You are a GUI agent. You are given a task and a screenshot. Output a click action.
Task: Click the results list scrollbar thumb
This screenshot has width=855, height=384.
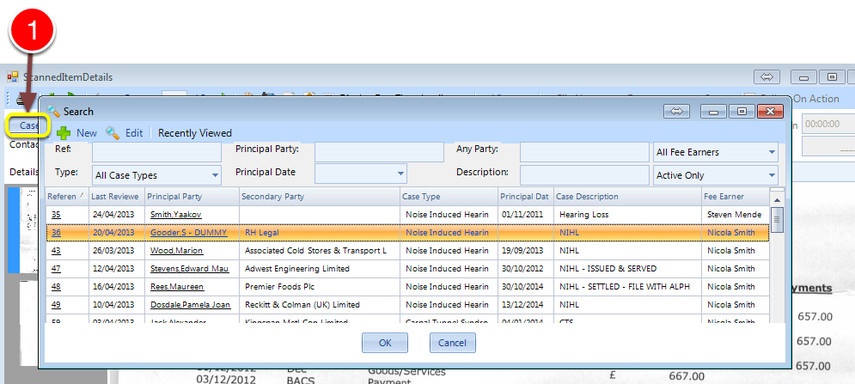[778, 220]
